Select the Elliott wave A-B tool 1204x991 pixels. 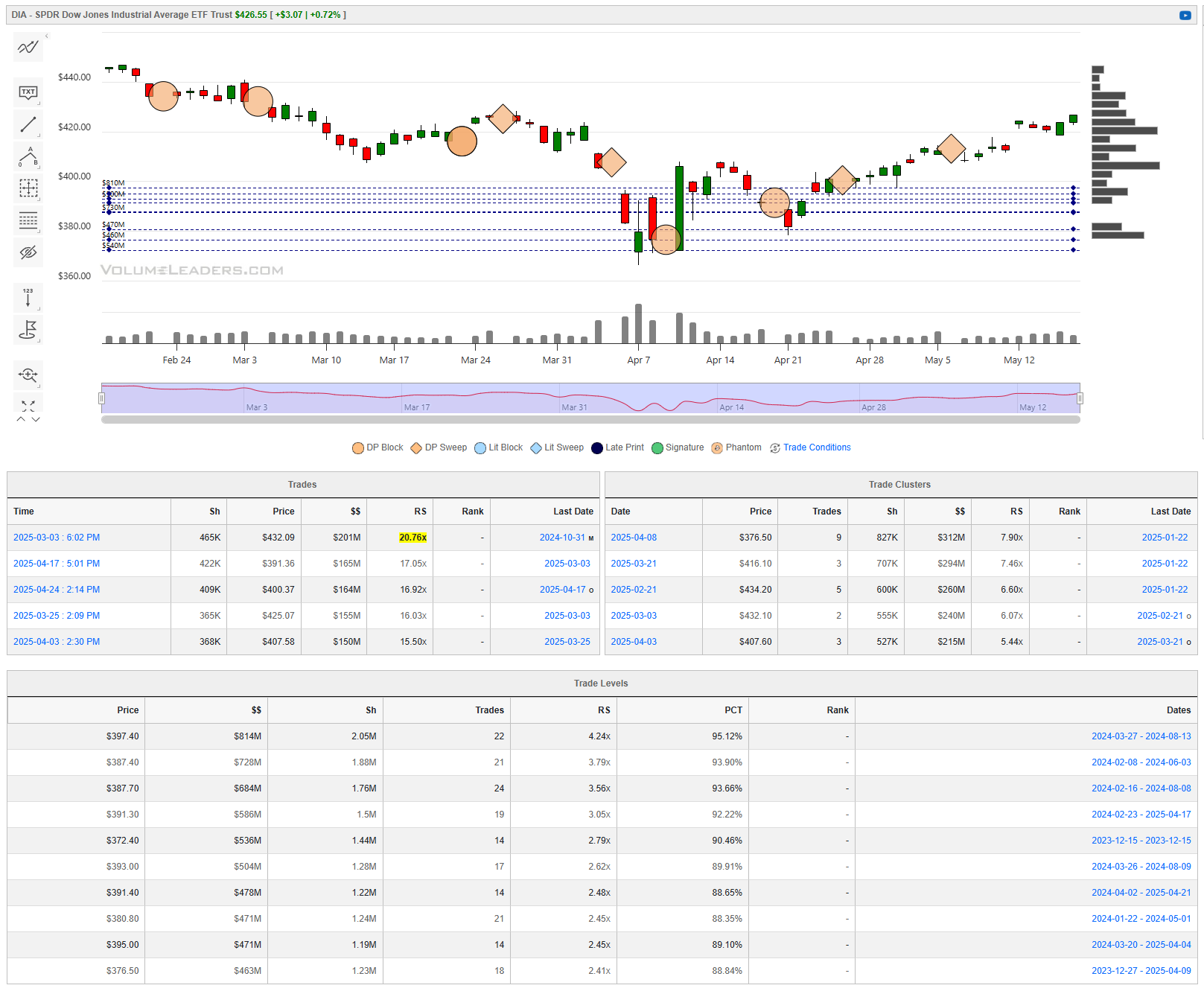[x=28, y=156]
